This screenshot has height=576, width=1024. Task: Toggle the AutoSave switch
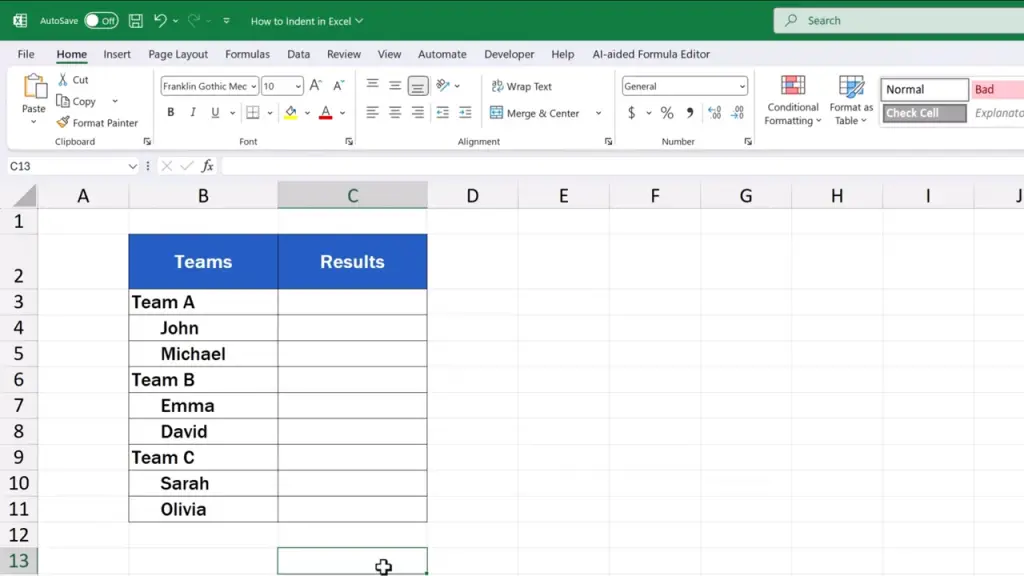click(100, 20)
